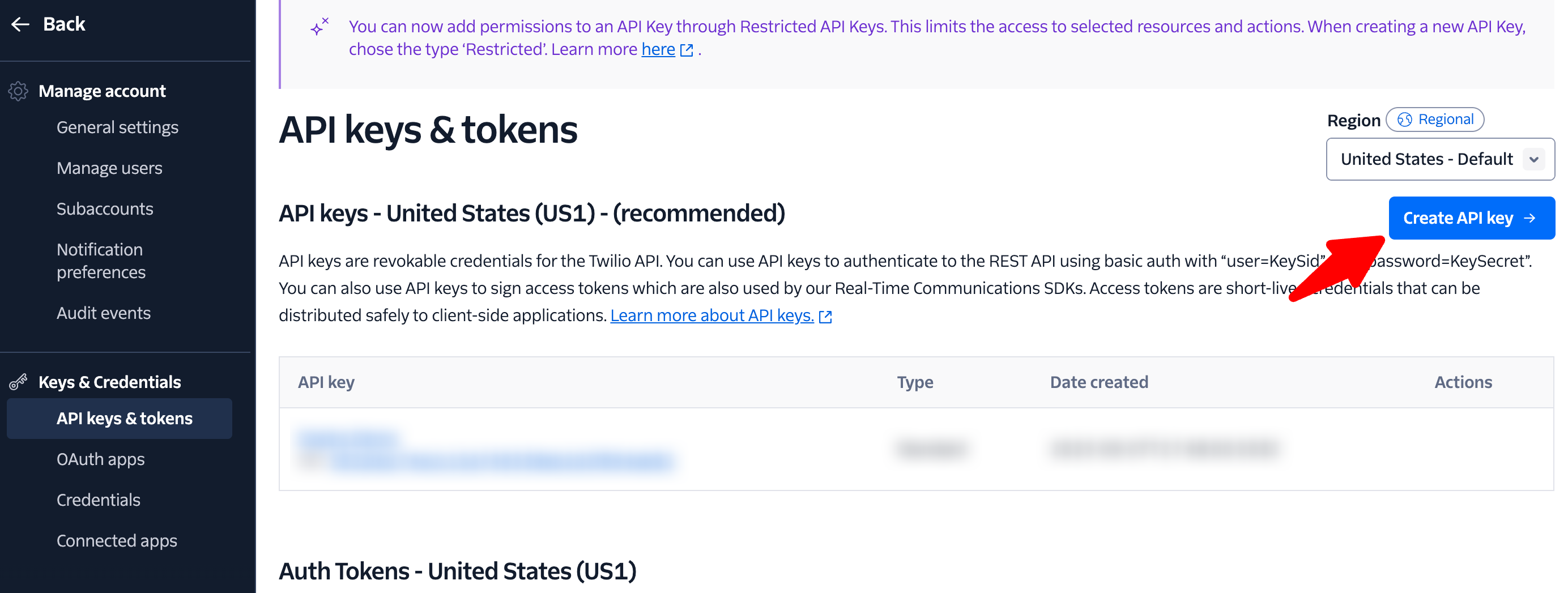Click the external link icon after 'here'
The image size is (1568, 593).
(x=687, y=50)
